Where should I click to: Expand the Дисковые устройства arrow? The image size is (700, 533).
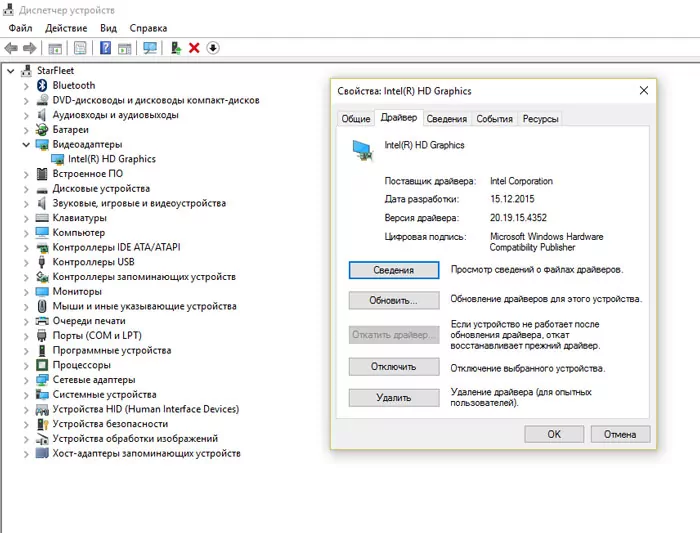point(26,189)
